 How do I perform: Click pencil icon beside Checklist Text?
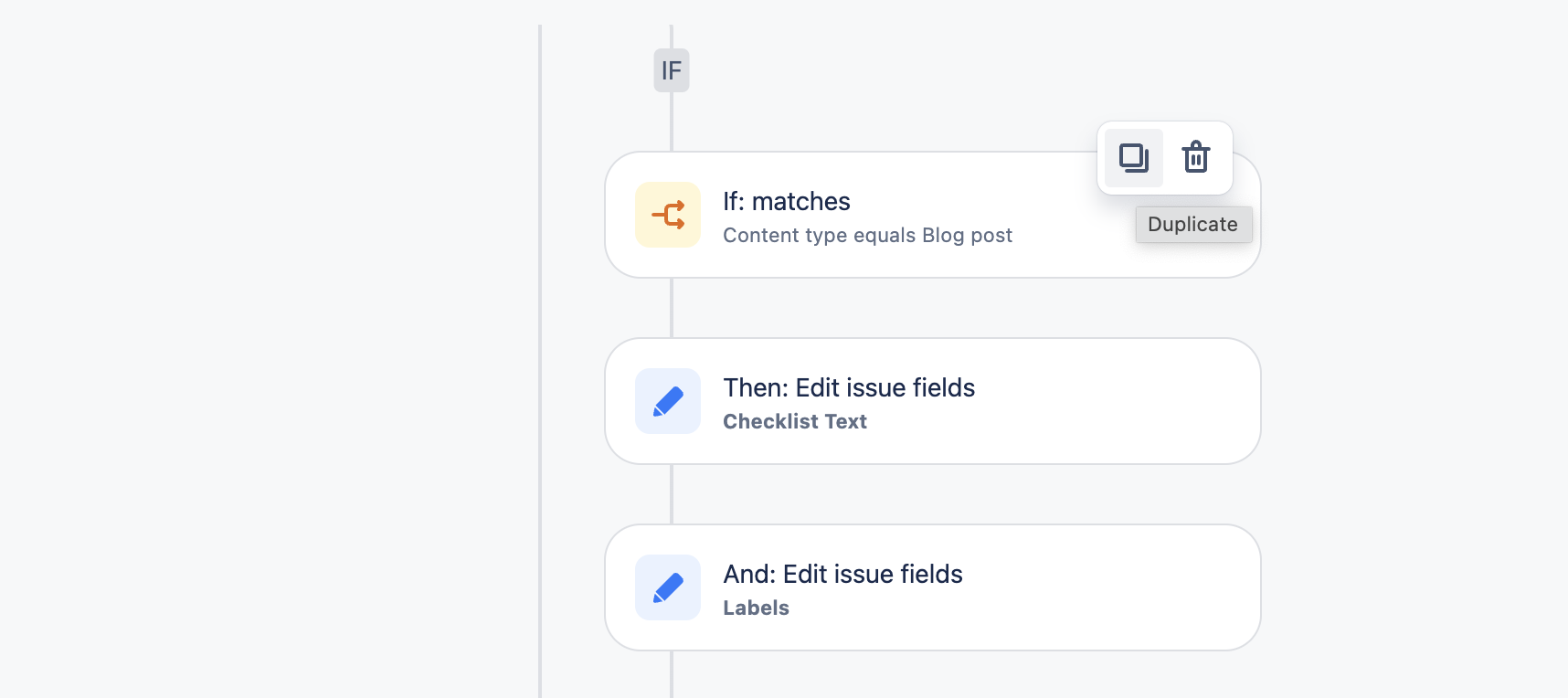click(x=668, y=401)
